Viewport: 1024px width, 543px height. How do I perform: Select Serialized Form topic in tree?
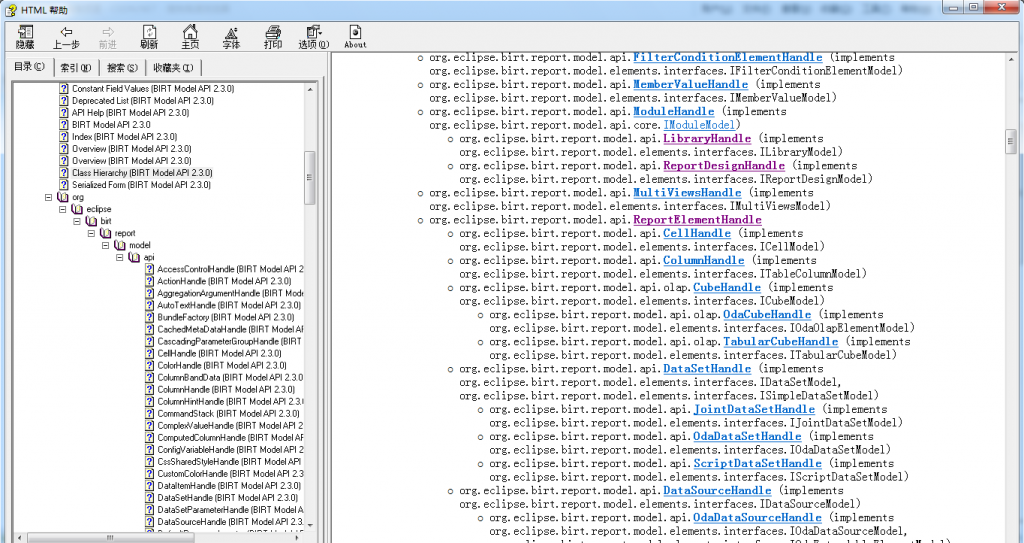coord(141,185)
